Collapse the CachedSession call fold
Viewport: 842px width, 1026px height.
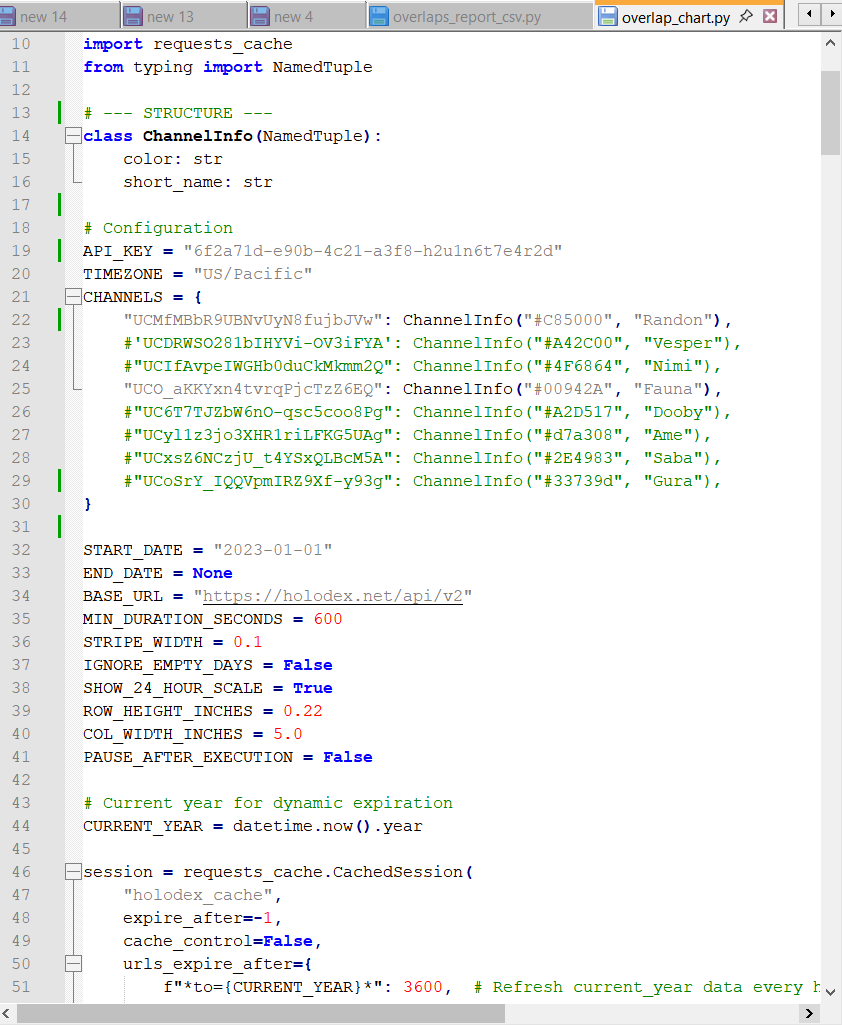pyautogui.click(x=73, y=872)
